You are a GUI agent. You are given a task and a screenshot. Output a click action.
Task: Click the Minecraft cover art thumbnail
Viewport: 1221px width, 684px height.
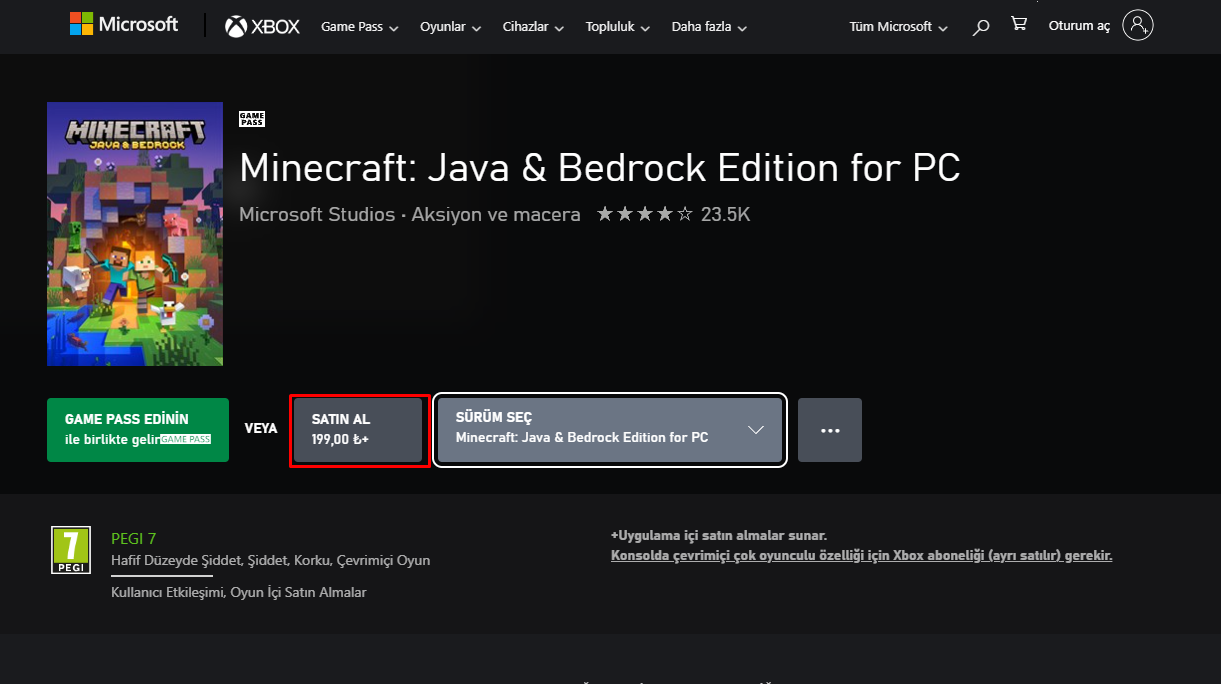[135, 234]
